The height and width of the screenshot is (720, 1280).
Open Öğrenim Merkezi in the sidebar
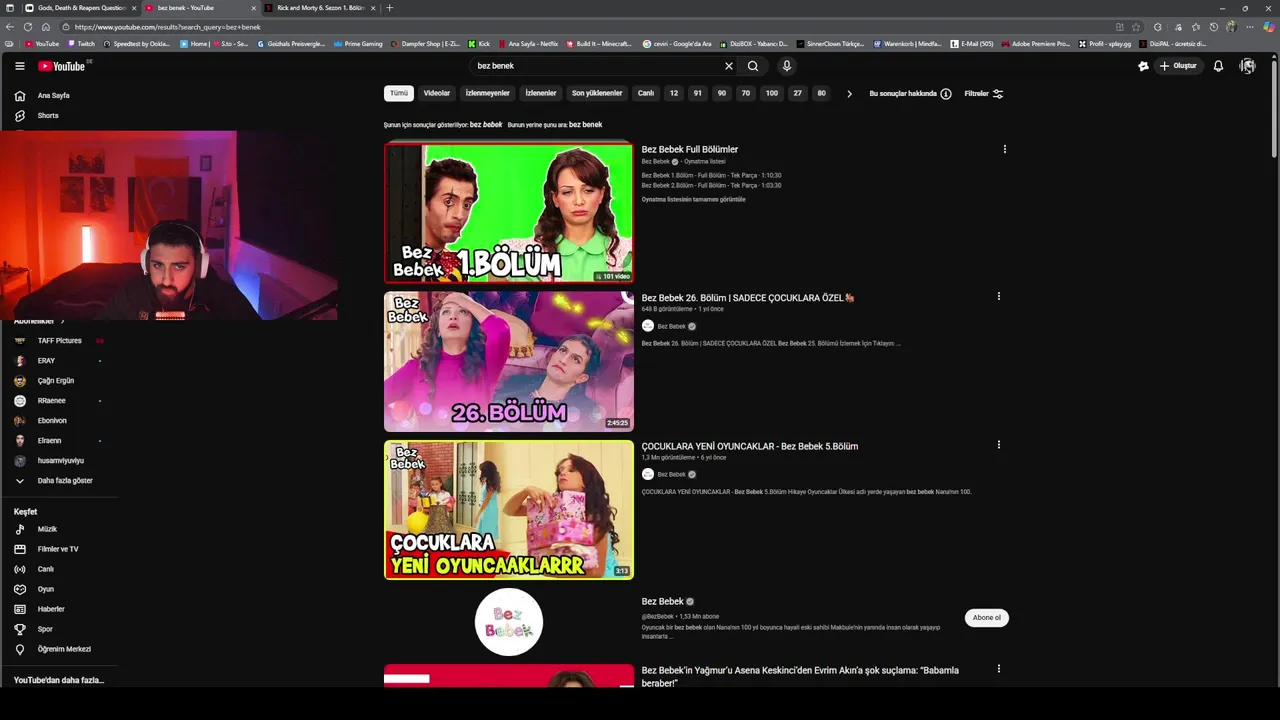point(63,649)
